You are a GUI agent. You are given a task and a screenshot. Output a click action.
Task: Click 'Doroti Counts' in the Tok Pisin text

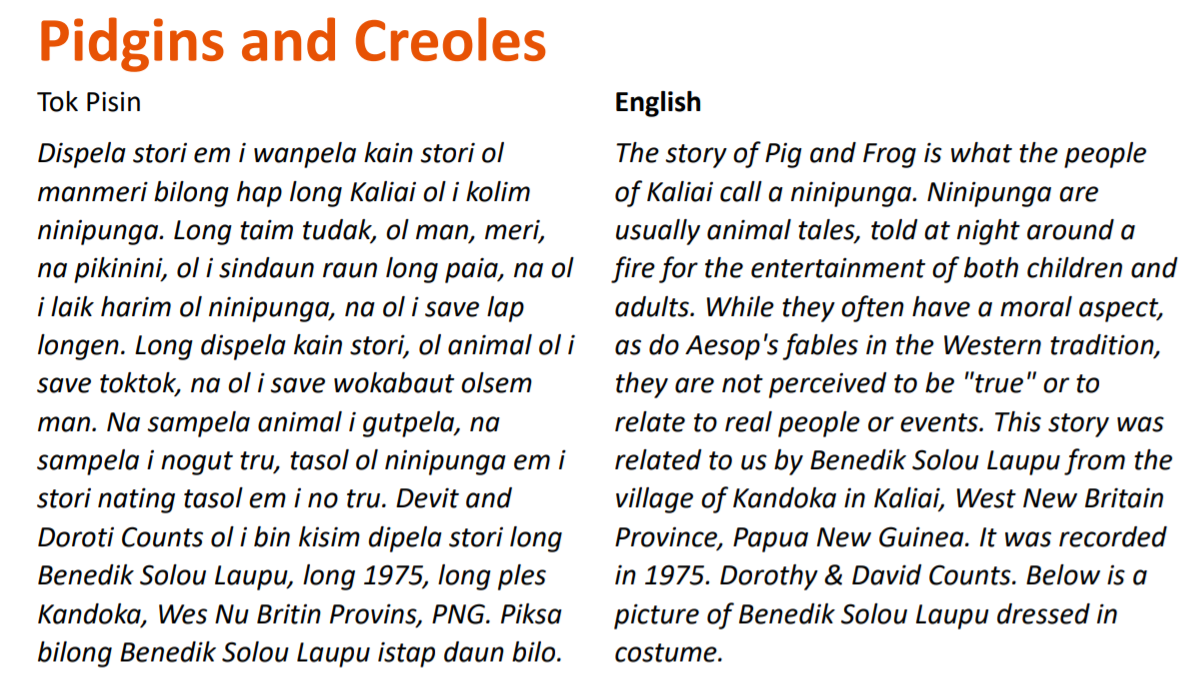[121, 538]
